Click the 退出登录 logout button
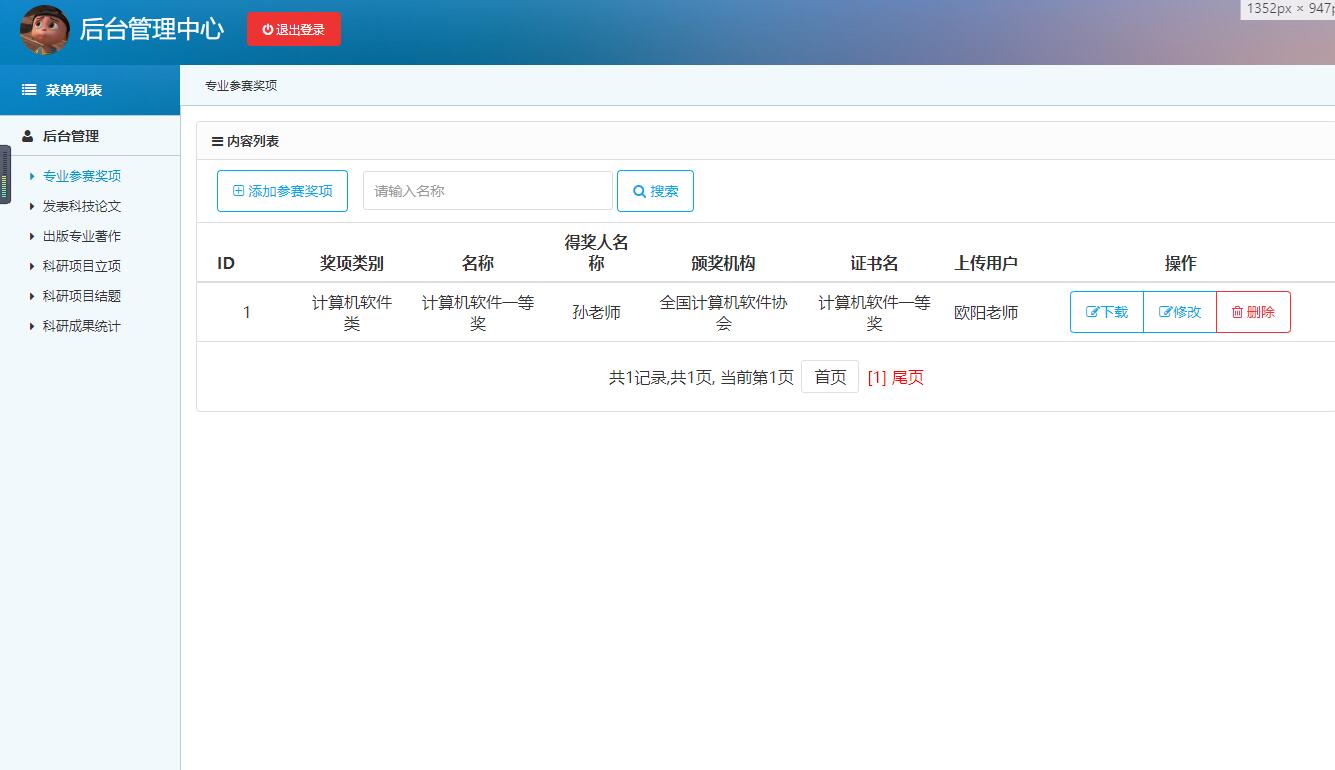Viewport: 1335px width, 770px height. click(x=293, y=29)
